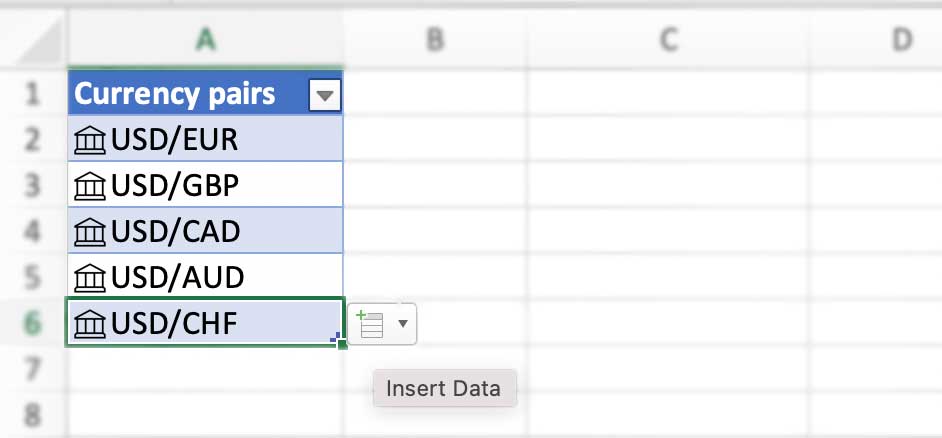The height and width of the screenshot is (438, 942).
Task: Click empty cell B2
Action: (x=435, y=140)
